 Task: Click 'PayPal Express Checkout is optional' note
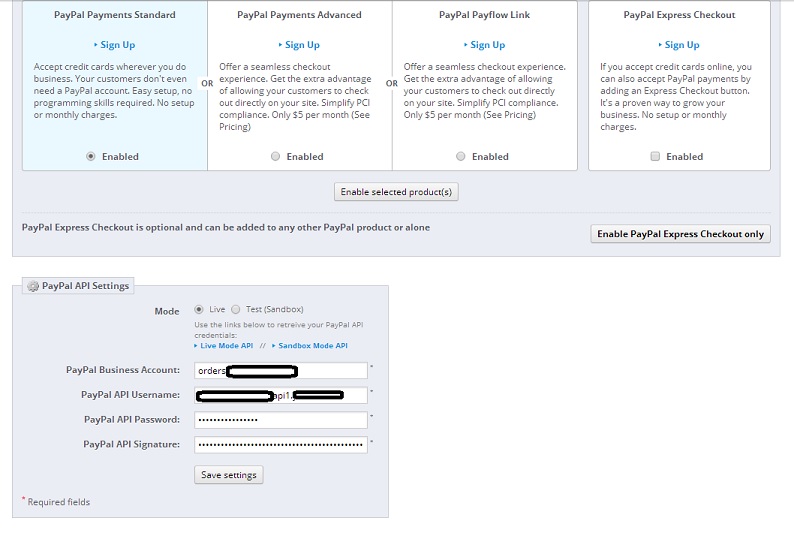[226, 227]
